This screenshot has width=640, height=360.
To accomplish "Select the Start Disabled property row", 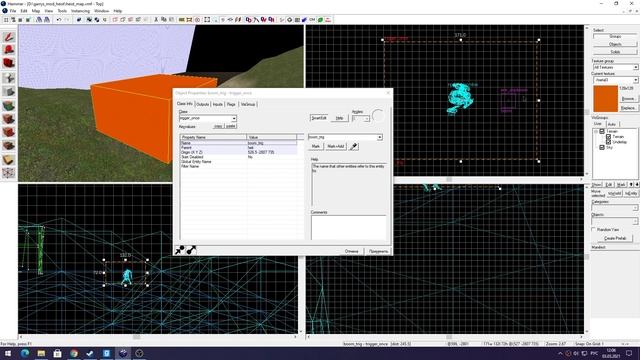I will click(x=239, y=157).
